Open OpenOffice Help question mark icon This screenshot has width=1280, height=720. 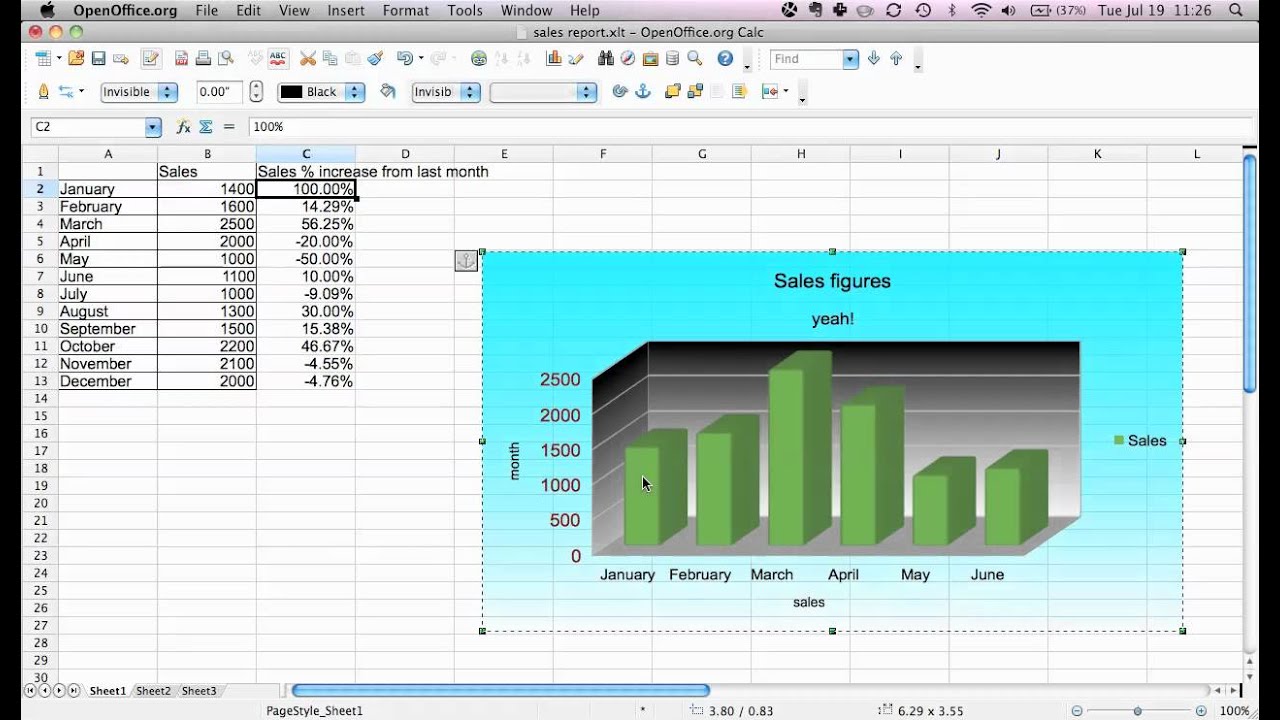point(725,59)
